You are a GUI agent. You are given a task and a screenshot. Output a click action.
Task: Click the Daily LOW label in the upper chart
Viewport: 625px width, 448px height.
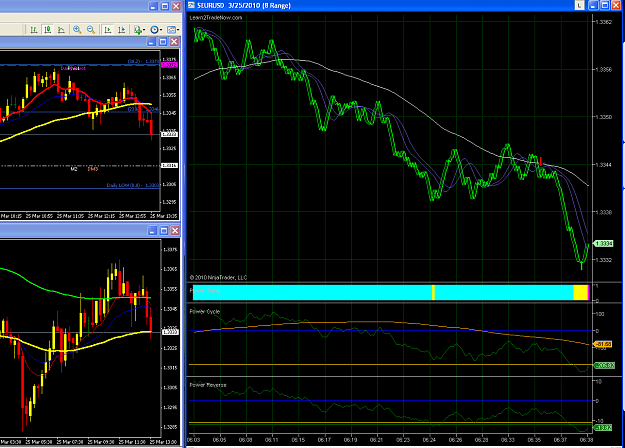(x=133, y=185)
